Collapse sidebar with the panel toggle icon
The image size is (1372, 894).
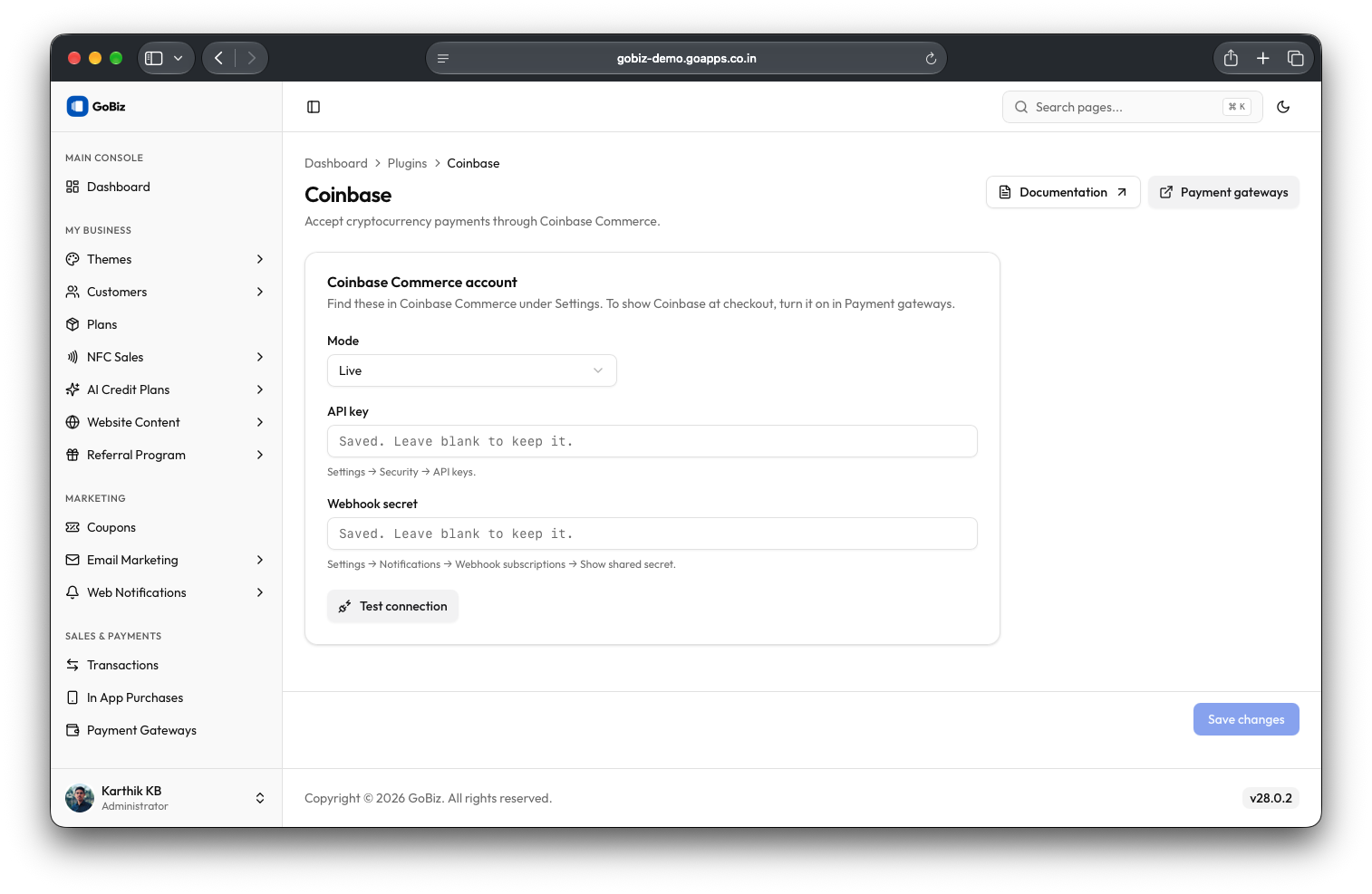[x=314, y=107]
